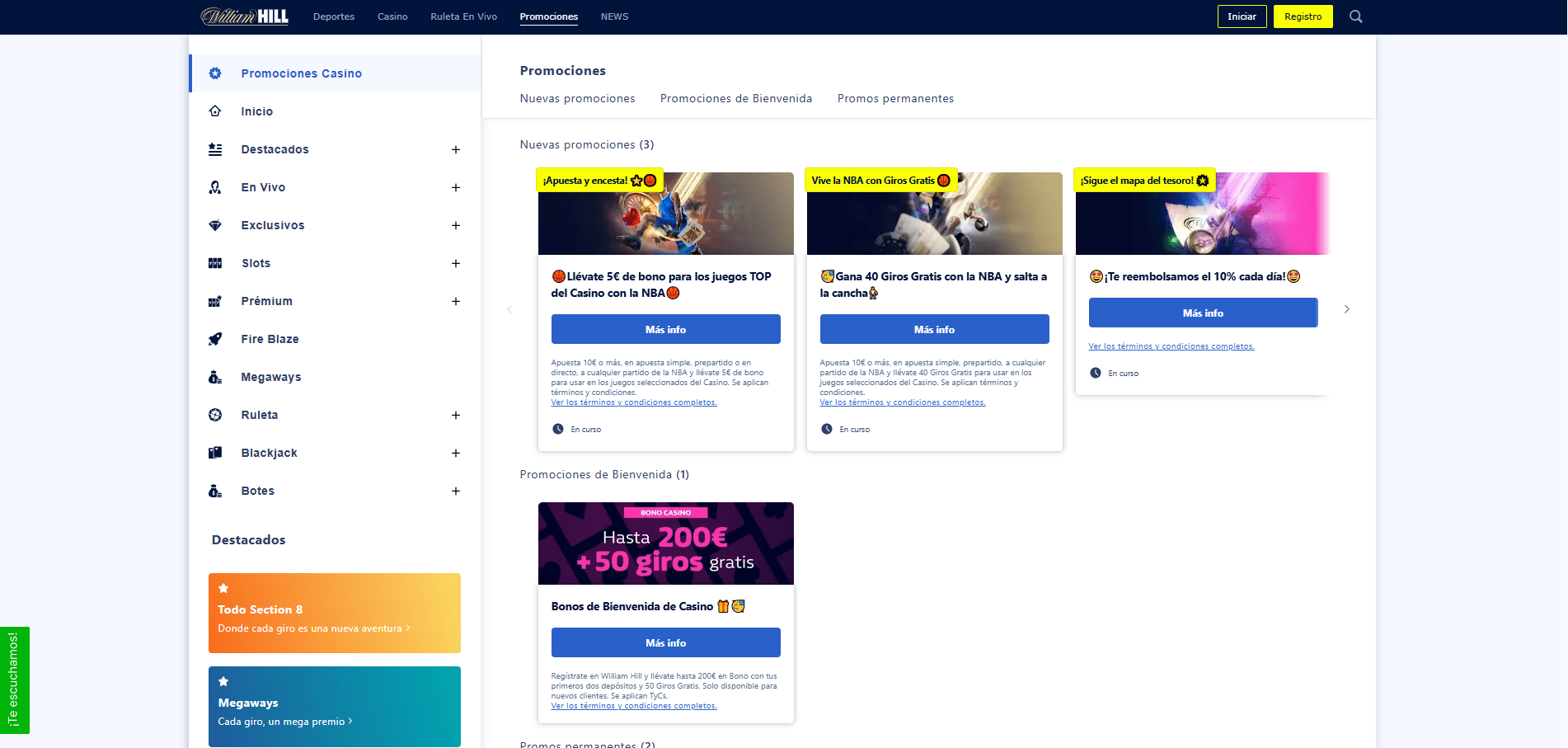Open terms link under 10% reembolso promo
The height and width of the screenshot is (748, 1568).
pos(1171,346)
